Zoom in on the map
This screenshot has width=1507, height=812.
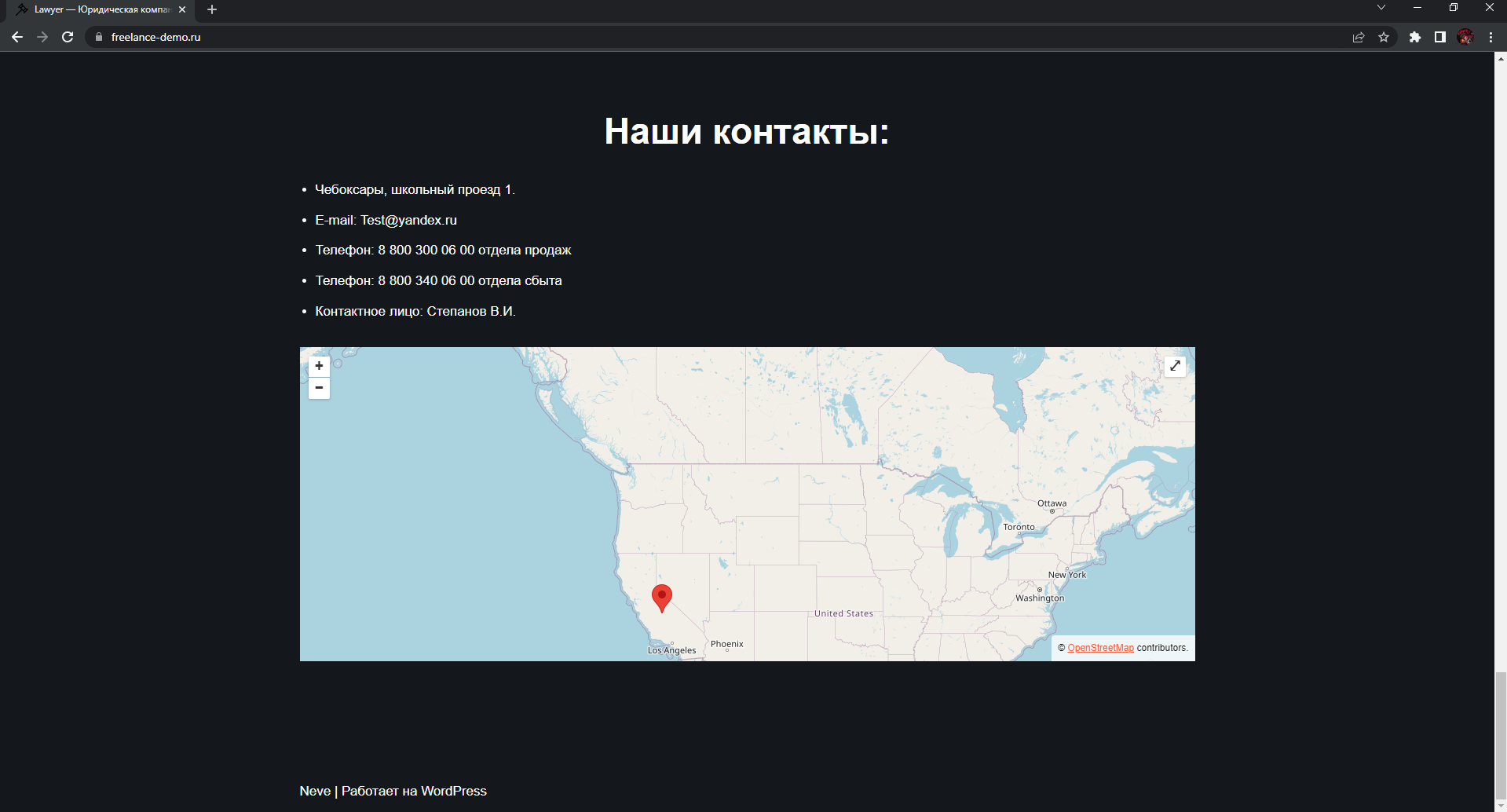click(319, 366)
